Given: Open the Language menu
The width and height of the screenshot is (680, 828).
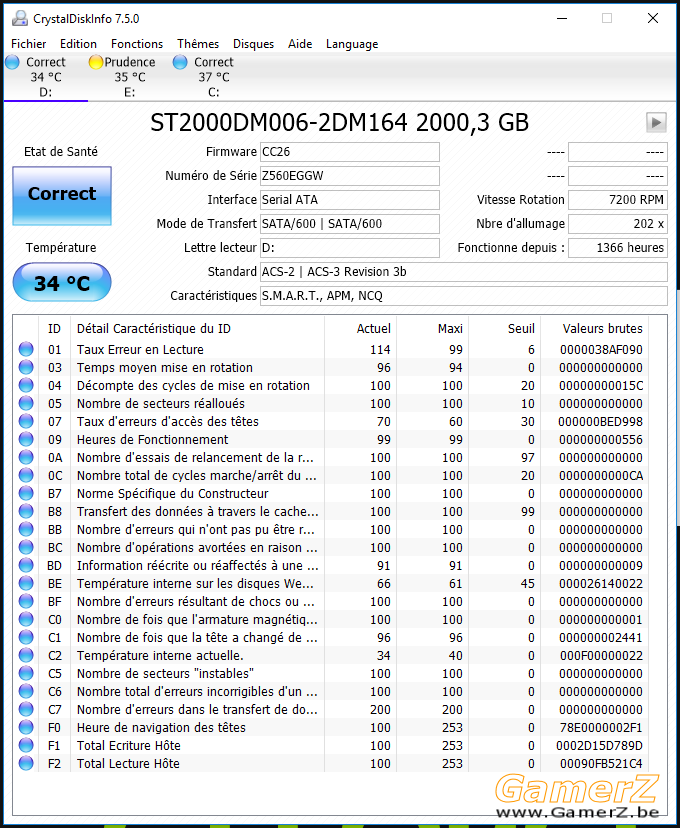Looking at the screenshot, I should click(x=352, y=44).
